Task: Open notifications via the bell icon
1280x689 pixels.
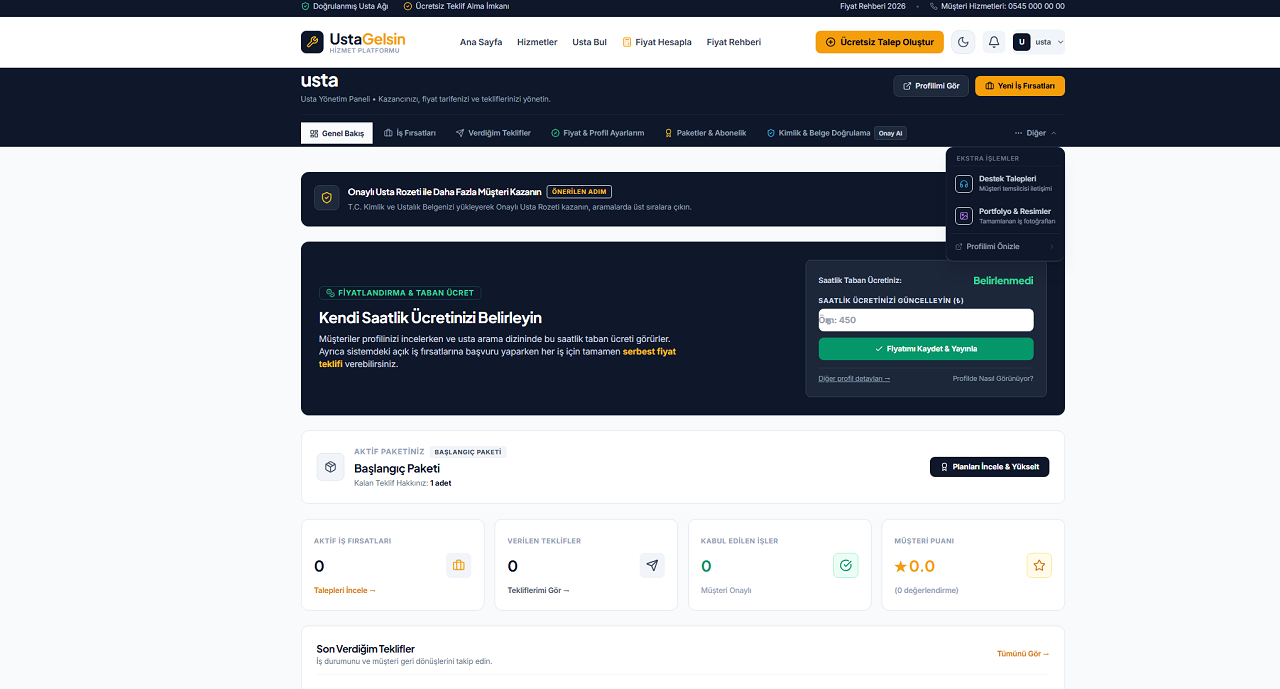Action: 994,42
